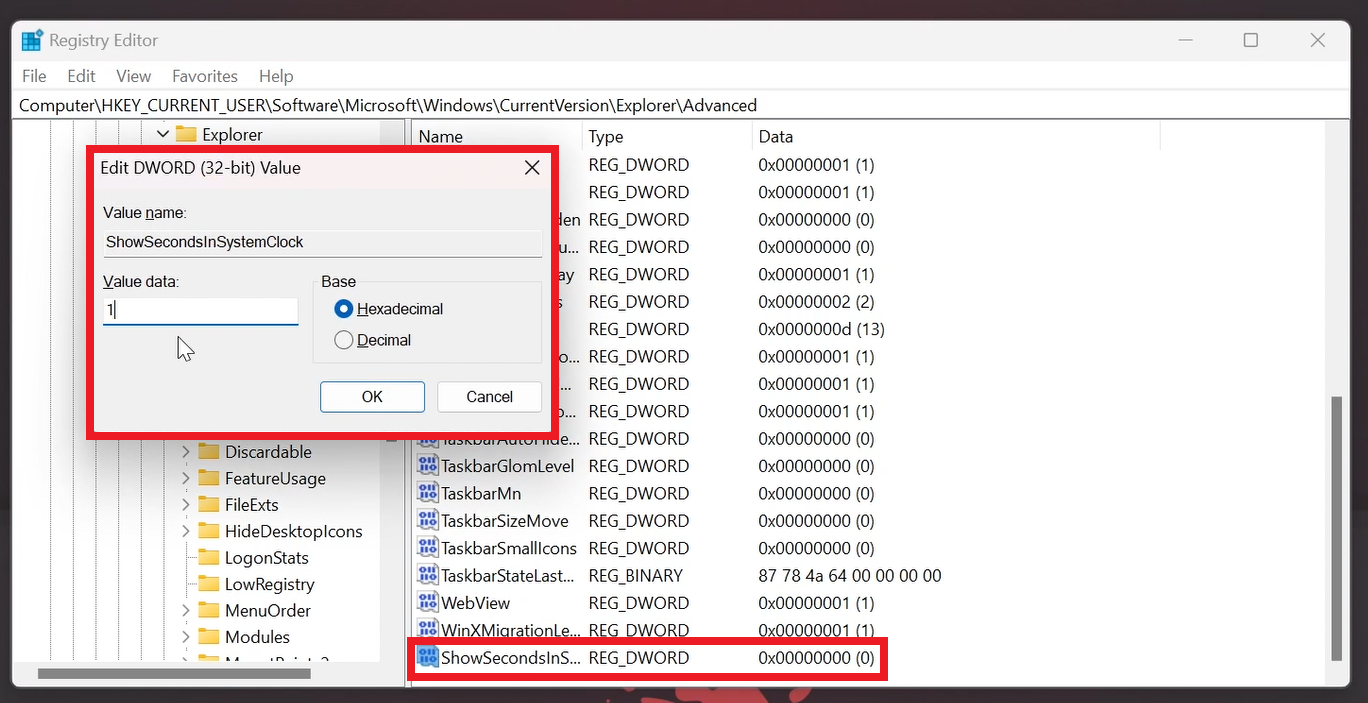Open the Edit menu

81,76
